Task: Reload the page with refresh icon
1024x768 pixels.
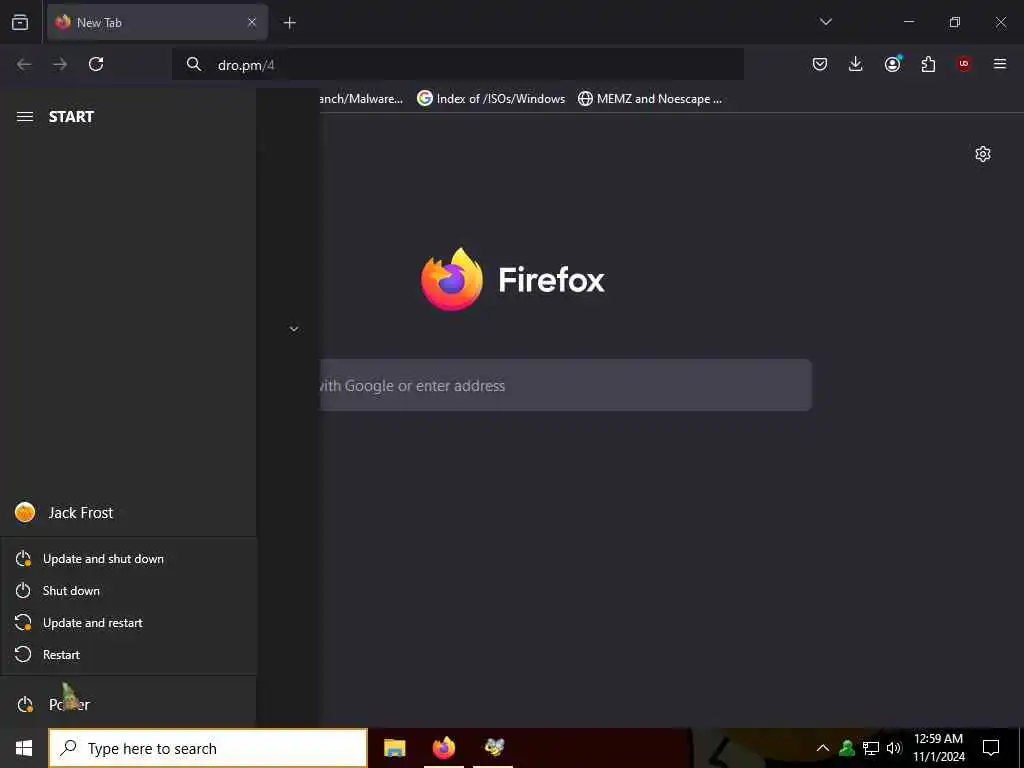Action: pos(96,64)
